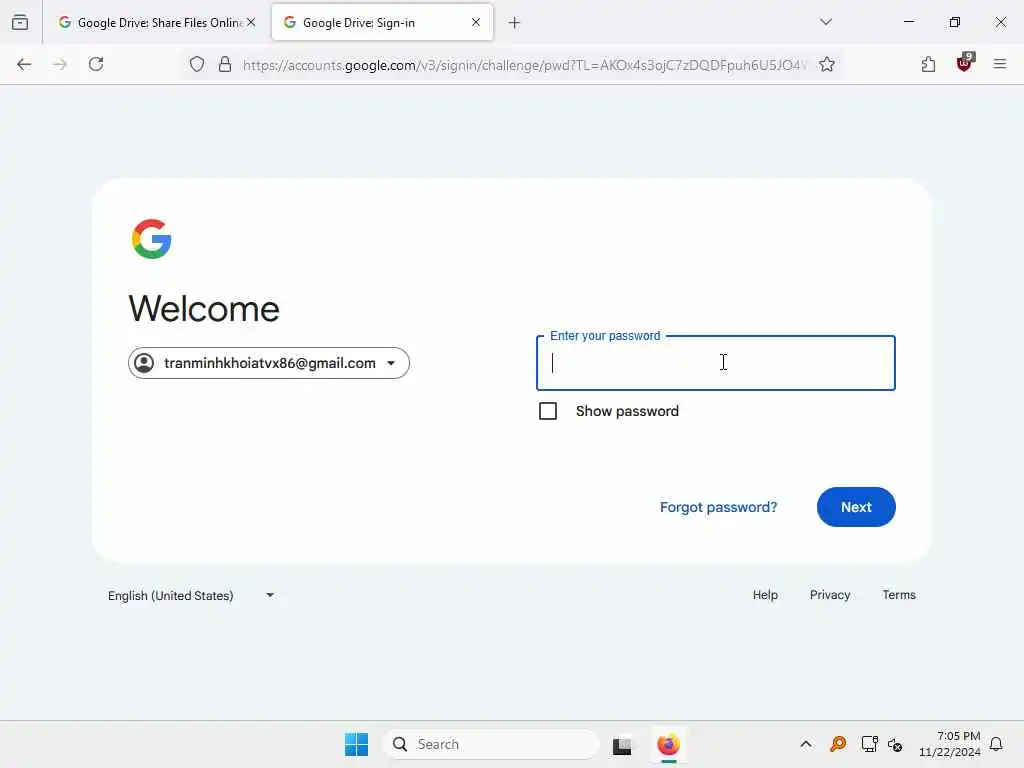Open the Task View taskbar icon
The height and width of the screenshot is (768, 1024).
click(622, 745)
